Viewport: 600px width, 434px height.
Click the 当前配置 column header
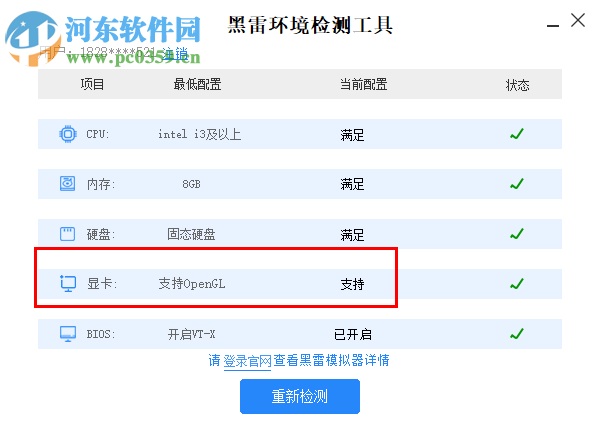[x=364, y=84]
